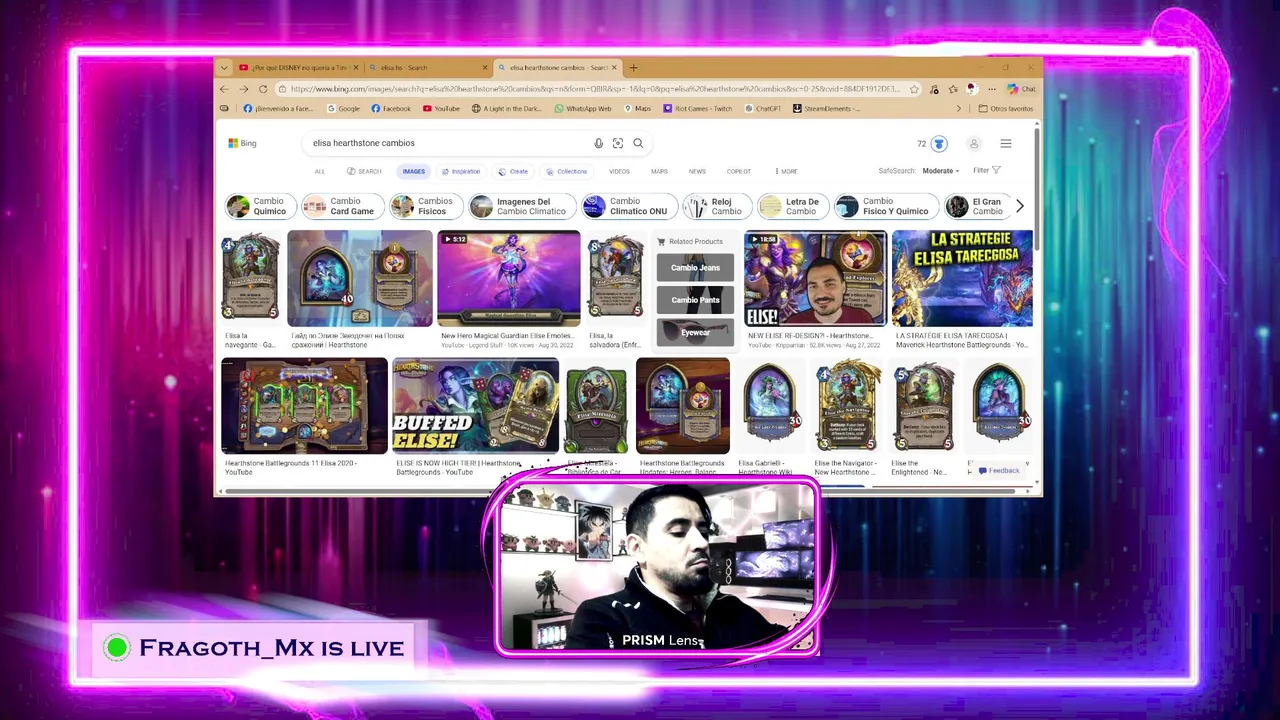Click the Feedback link
Viewport: 1280px width, 720px height.
1000,470
